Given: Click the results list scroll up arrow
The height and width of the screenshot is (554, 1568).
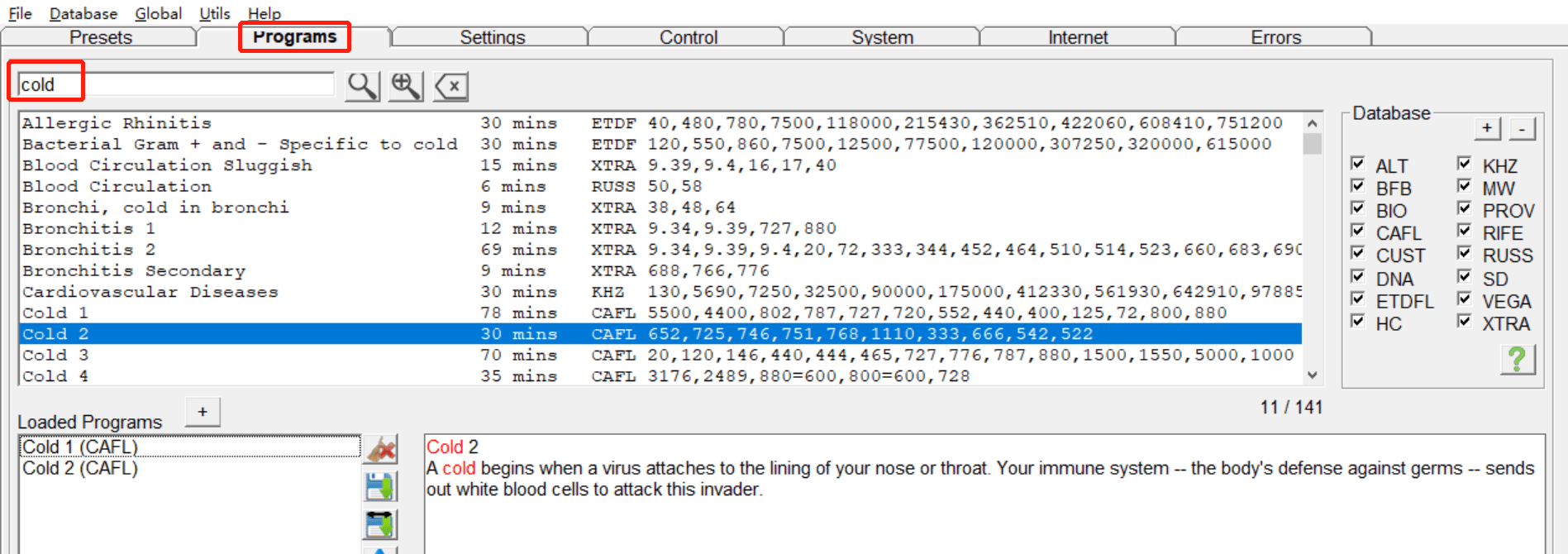Looking at the screenshot, I should 1313,122.
